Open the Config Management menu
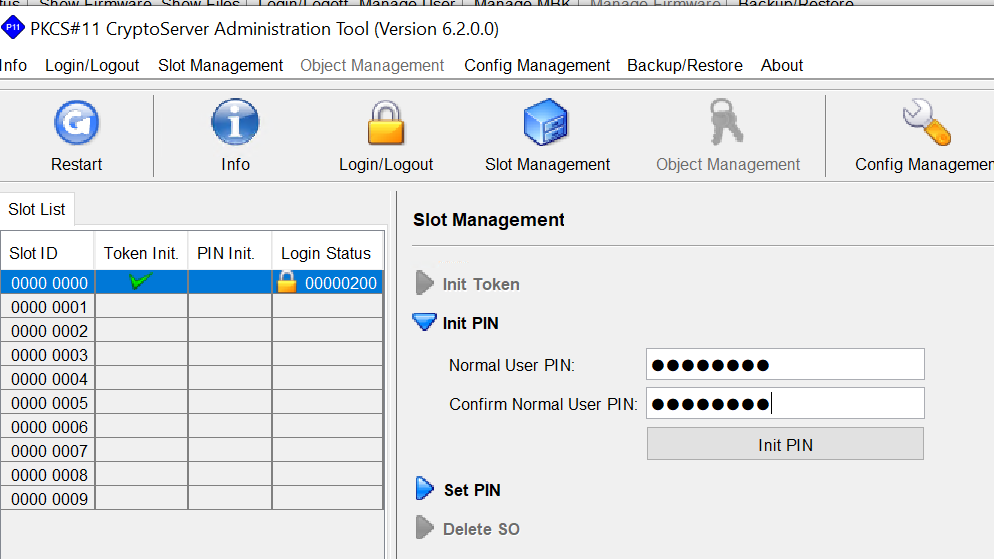994x559 pixels. click(x=537, y=65)
